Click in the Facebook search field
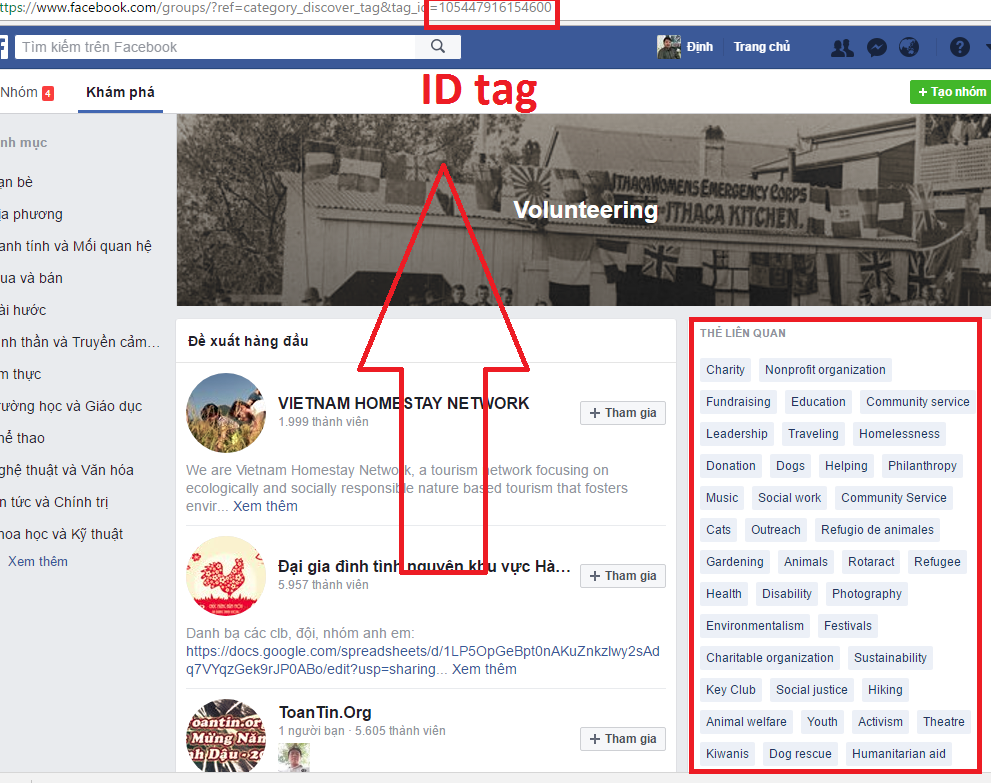This screenshot has height=783, width=991. click(215, 47)
